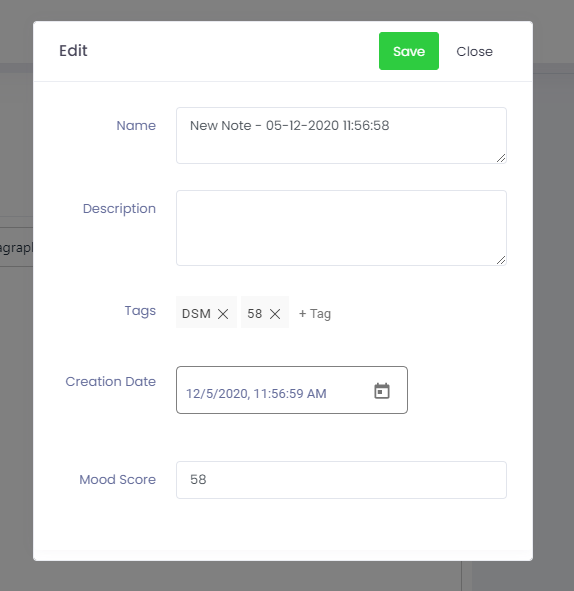Focus the Name text area
Screen dimensions: 574x591
341,135
